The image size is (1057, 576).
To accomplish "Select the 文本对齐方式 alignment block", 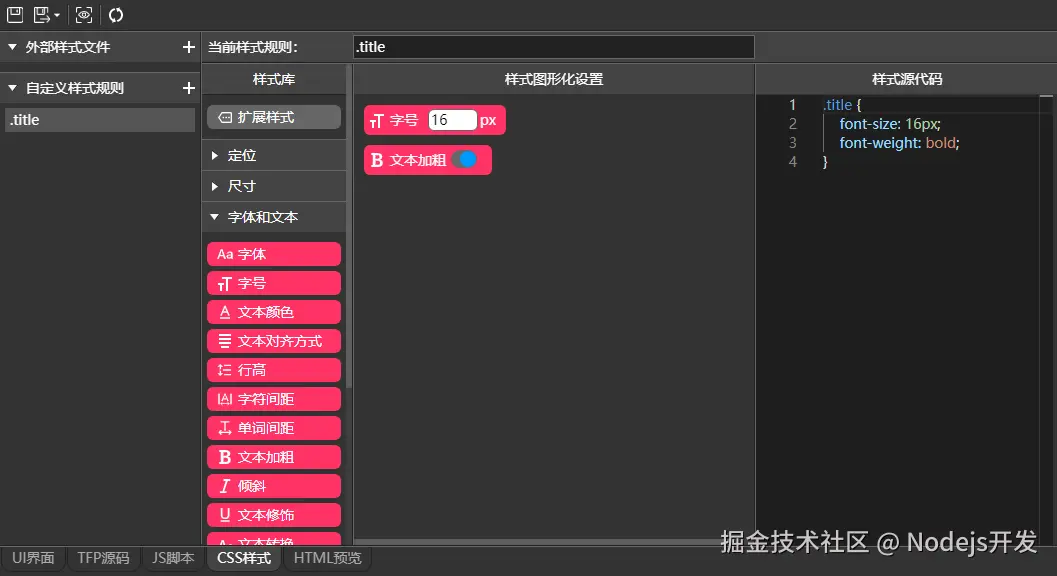I will pos(273,340).
